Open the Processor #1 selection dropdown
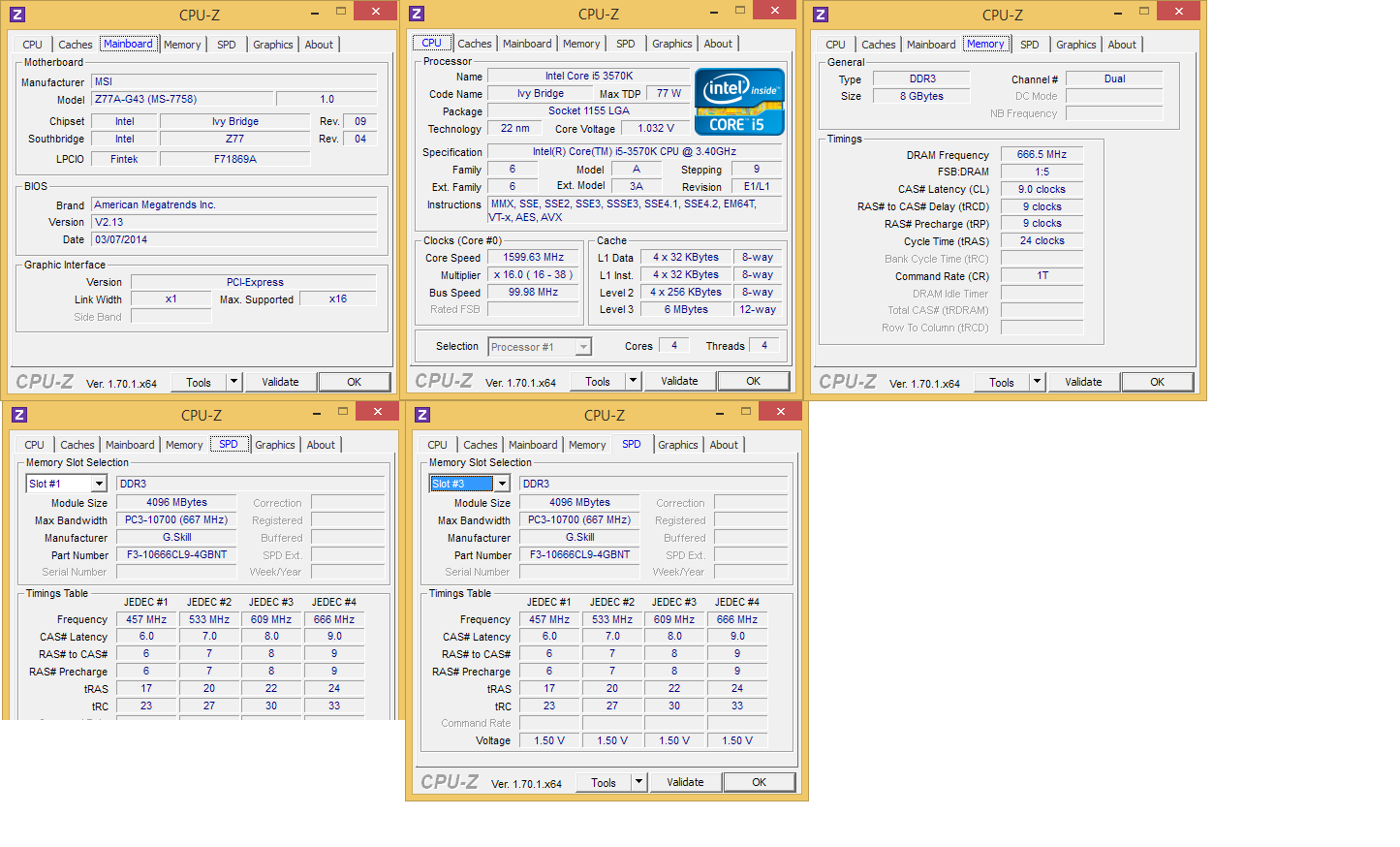This screenshot has width=1400, height=847. [583, 347]
